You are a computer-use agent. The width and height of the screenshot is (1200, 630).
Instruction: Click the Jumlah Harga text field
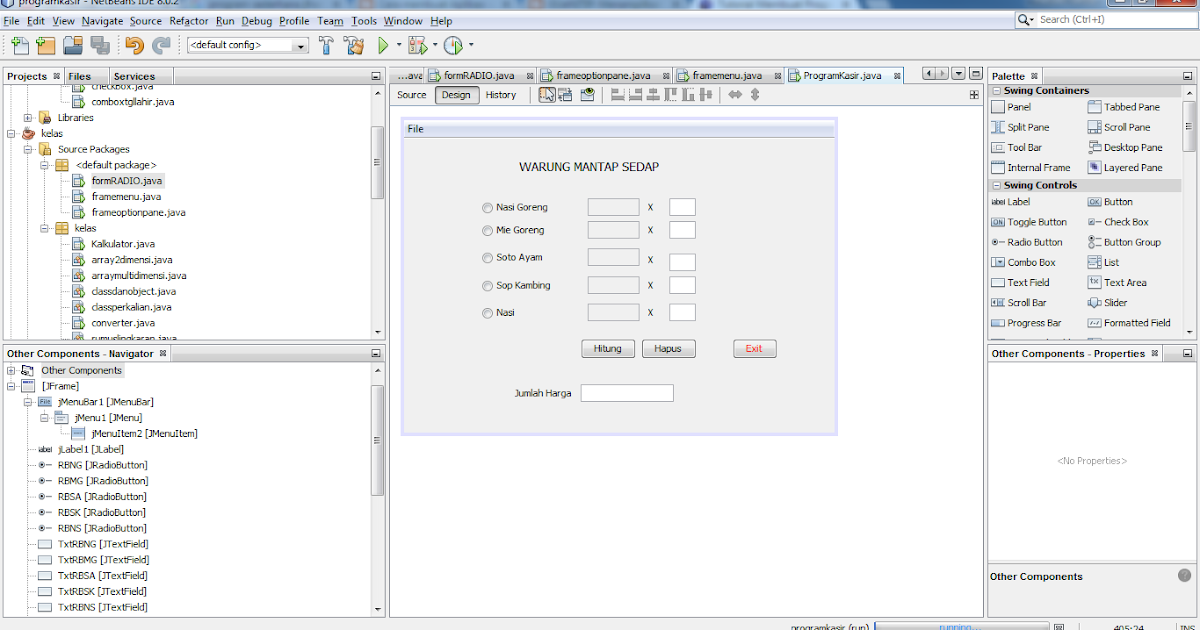click(627, 392)
